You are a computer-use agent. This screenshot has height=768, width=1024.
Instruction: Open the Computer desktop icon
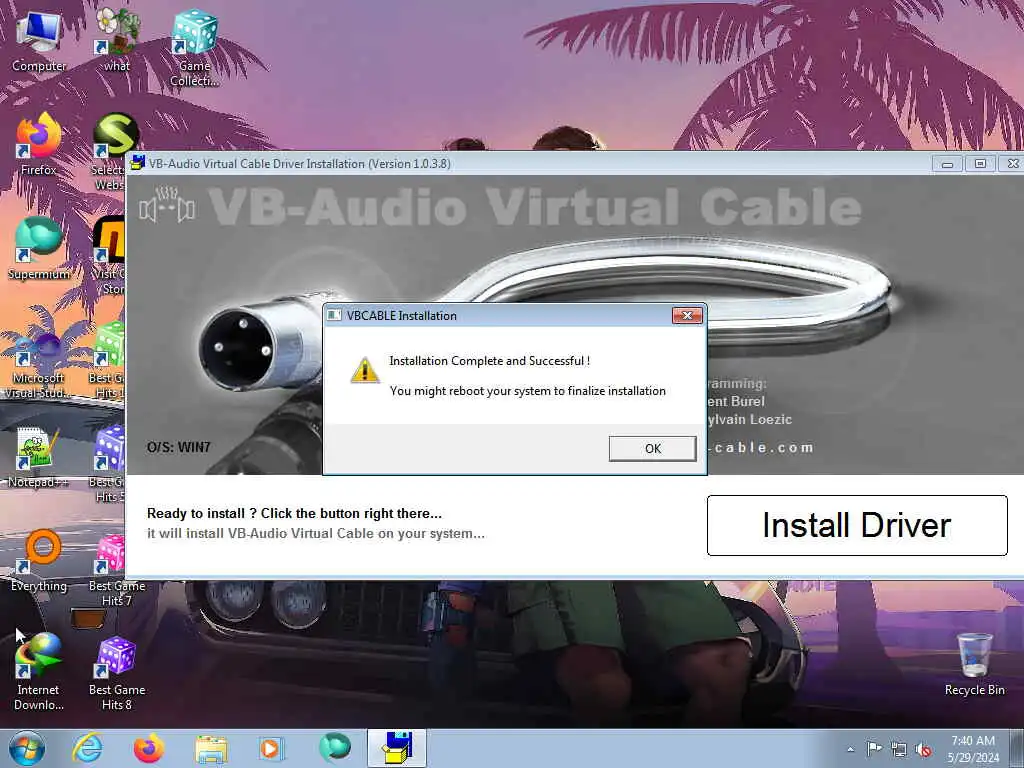[39, 41]
